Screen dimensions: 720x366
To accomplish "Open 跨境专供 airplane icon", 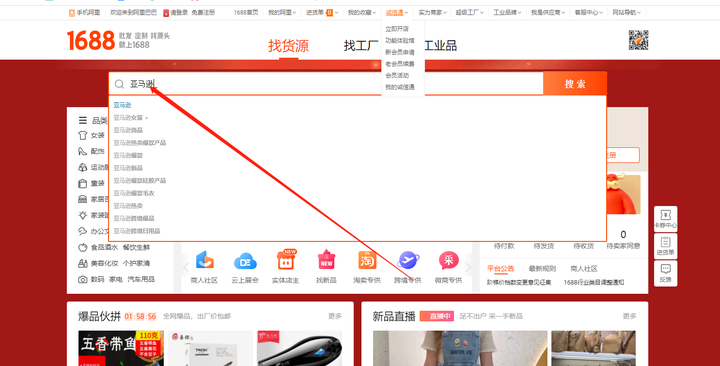I will (x=408, y=260).
